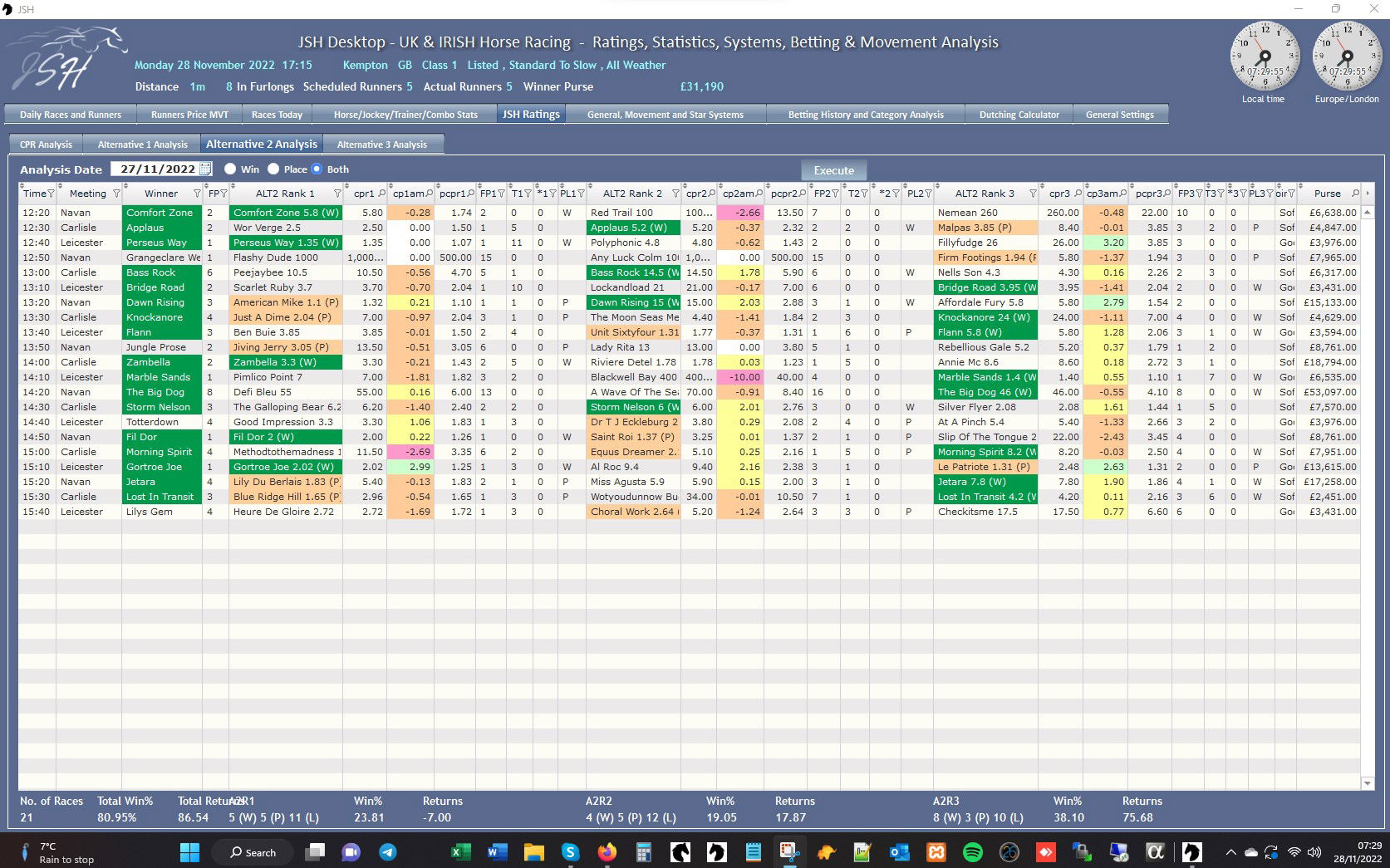Open the Dutching Calculator tab
This screenshot has height=868, width=1390.
coord(1019,115)
